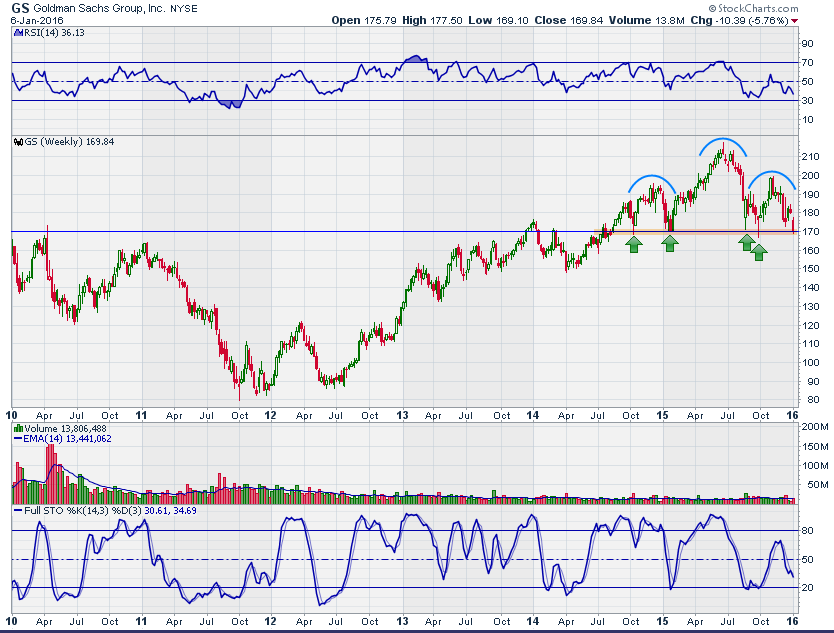
Task: Click the 6-Jan-2016 date label
Action: point(37,21)
